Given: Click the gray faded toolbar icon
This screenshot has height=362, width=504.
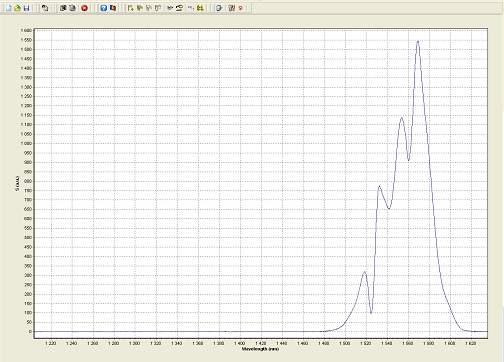Looking at the screenshot, I should pos(149,8).
